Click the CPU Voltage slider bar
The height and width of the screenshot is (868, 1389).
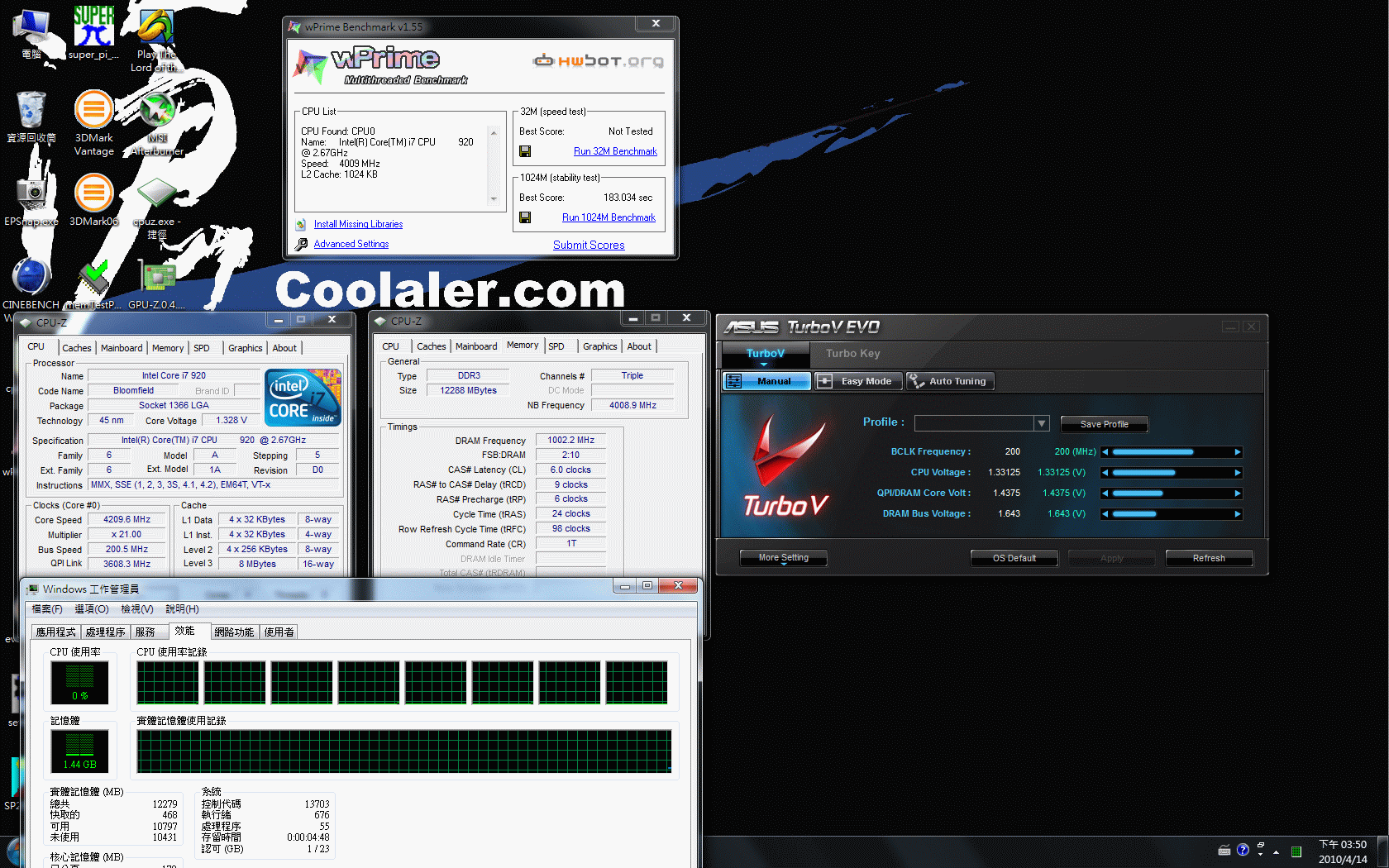[x=1171, y=473]
